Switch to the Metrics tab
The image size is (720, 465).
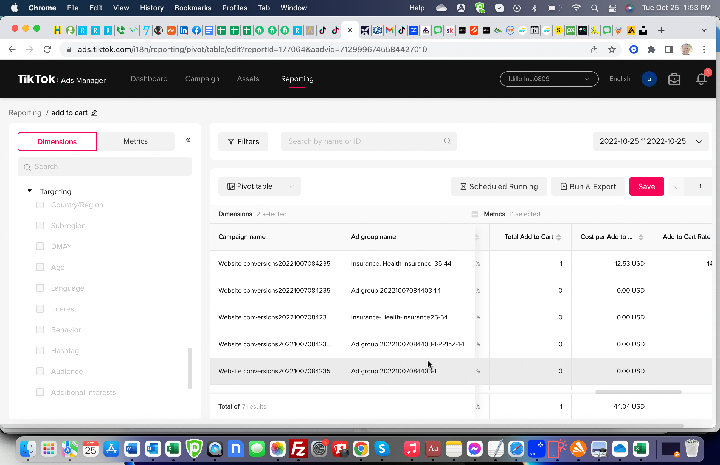(x=136, y=142)
